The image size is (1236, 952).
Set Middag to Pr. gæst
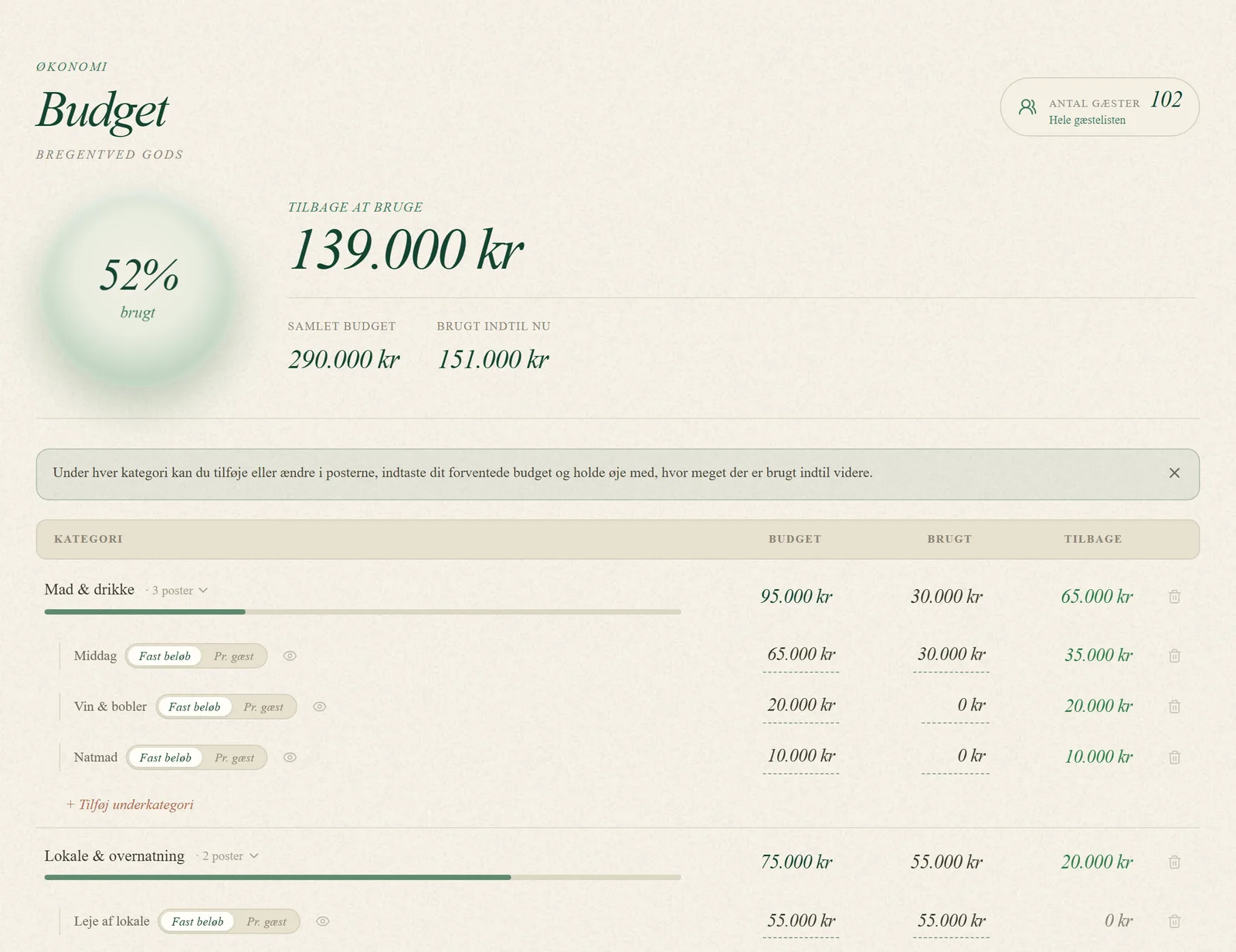pyautogui.click(x=233, y=656)
